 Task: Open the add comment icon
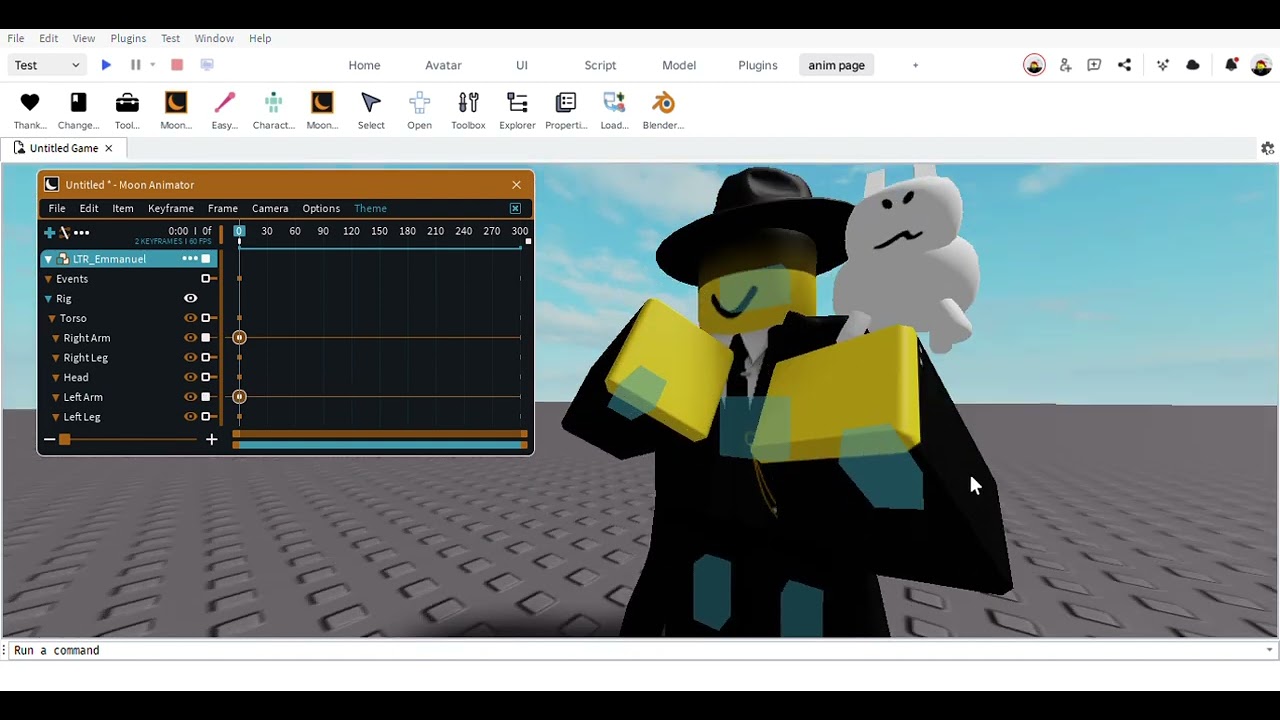pyautogui.click(x=1094, y=65)
